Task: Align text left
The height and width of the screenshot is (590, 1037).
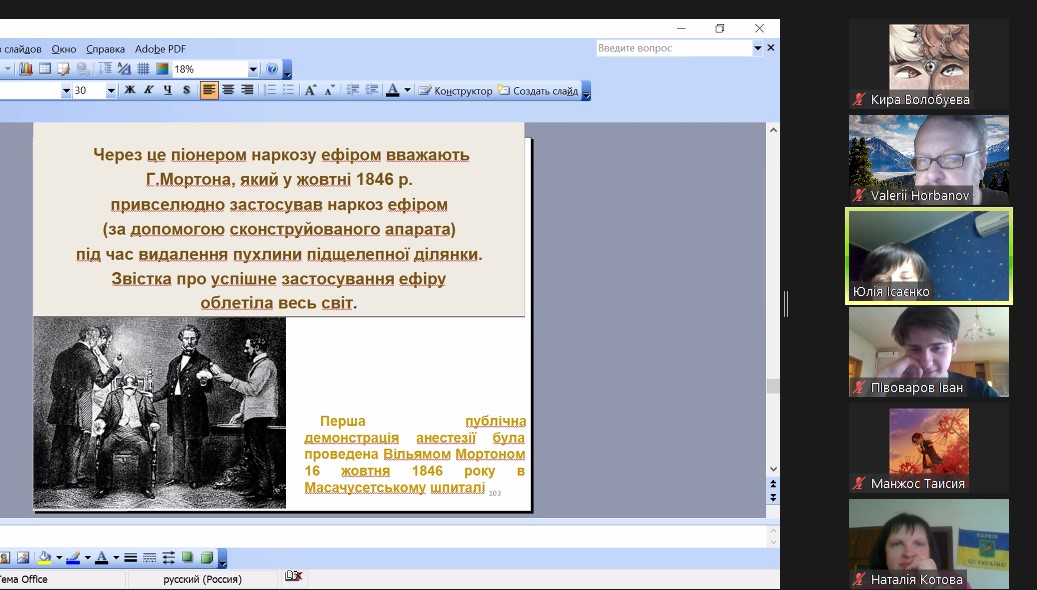Action: [x=209, y=90]
